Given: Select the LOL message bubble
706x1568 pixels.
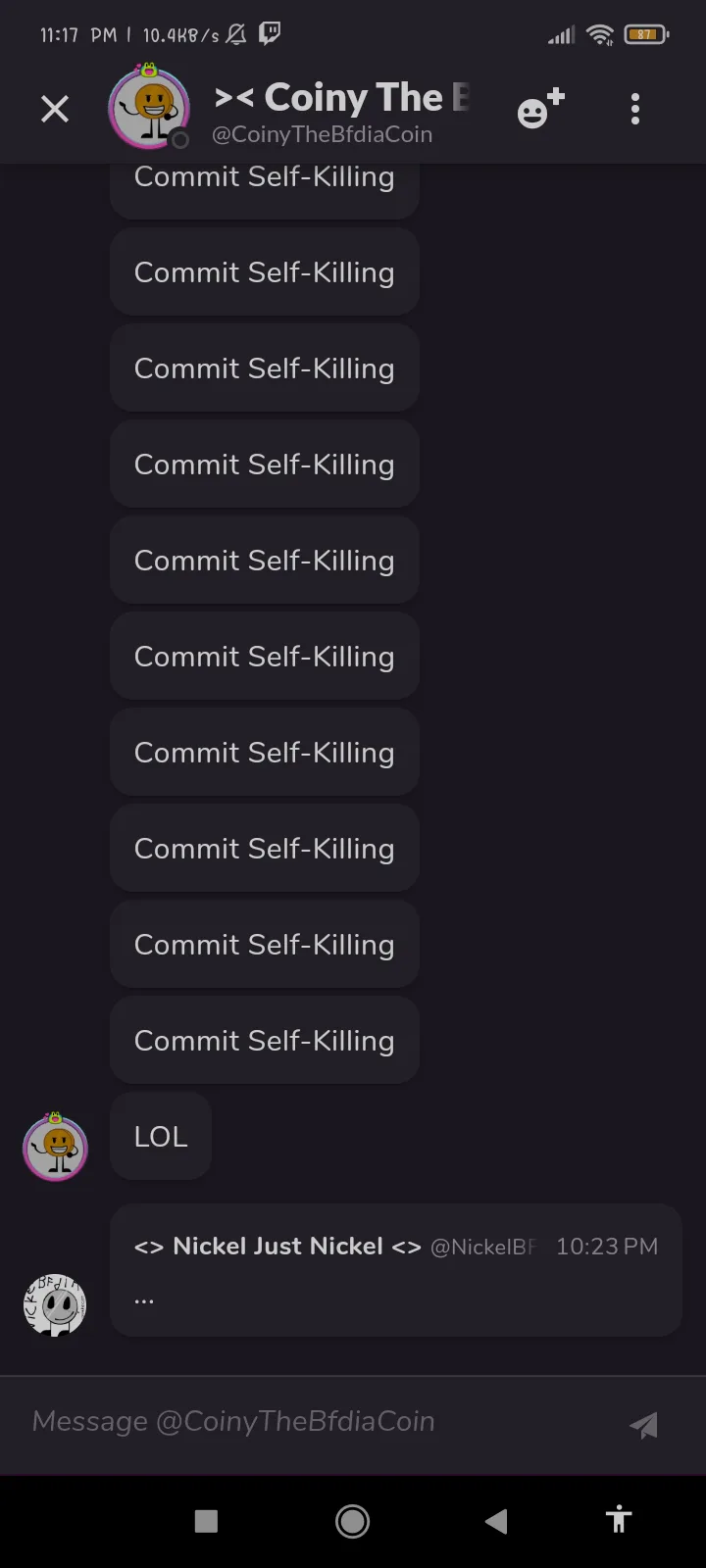Looking at the screenshot, I should (x=161, y=1137).
